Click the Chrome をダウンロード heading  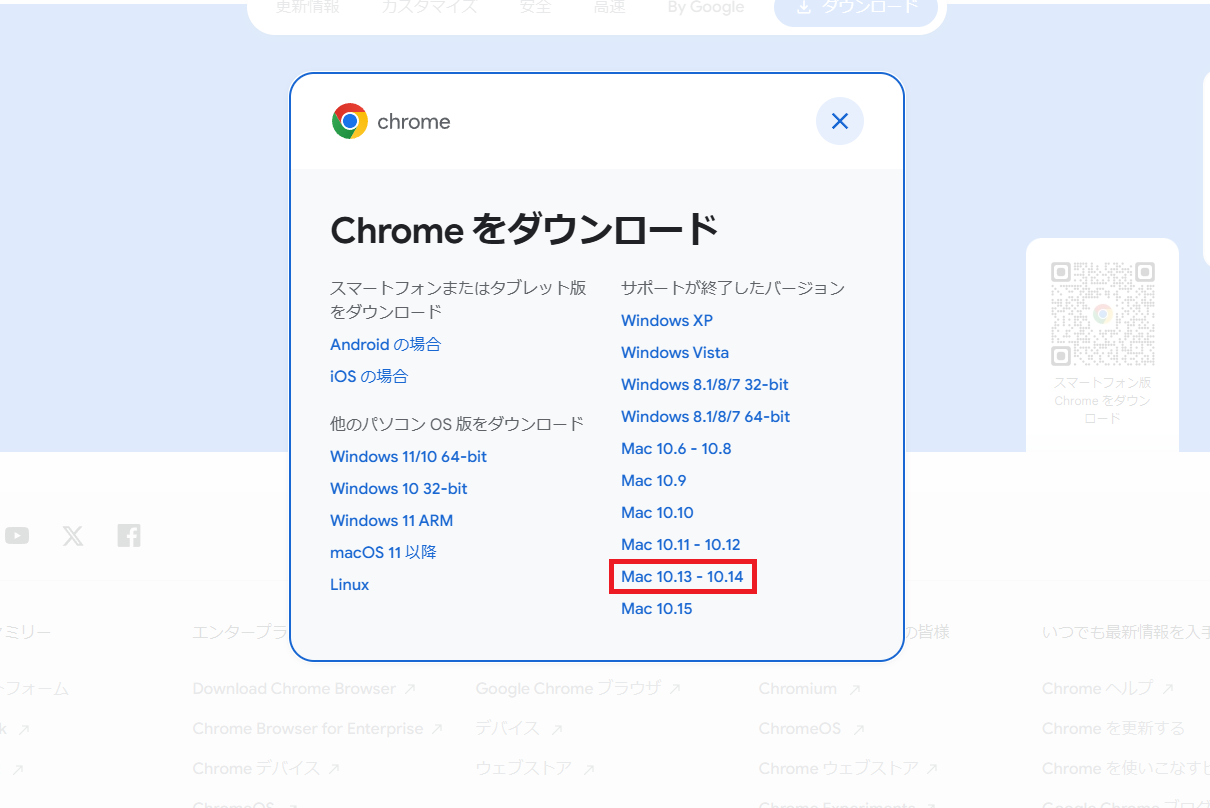pos(524,231)
